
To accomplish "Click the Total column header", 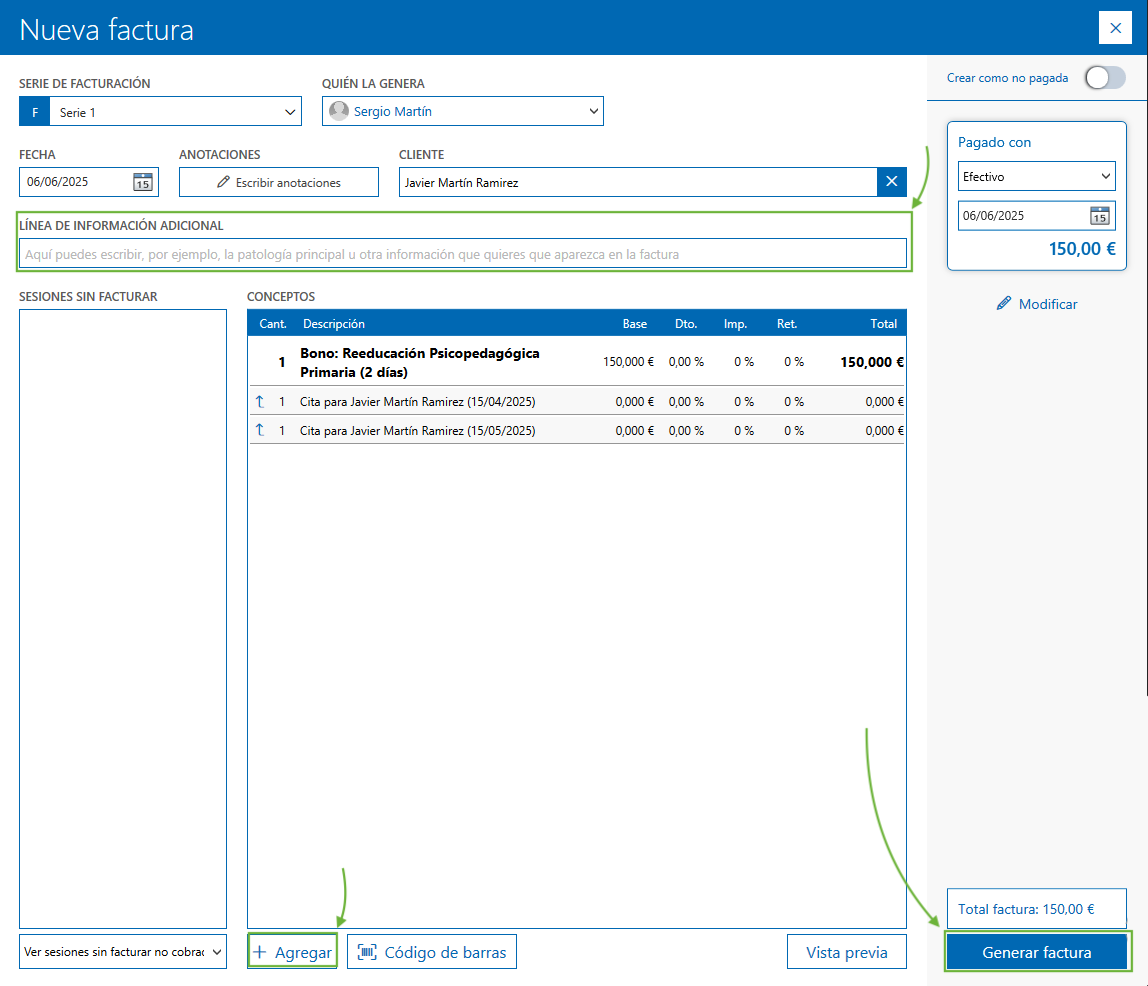I will [x=883, y=324].
